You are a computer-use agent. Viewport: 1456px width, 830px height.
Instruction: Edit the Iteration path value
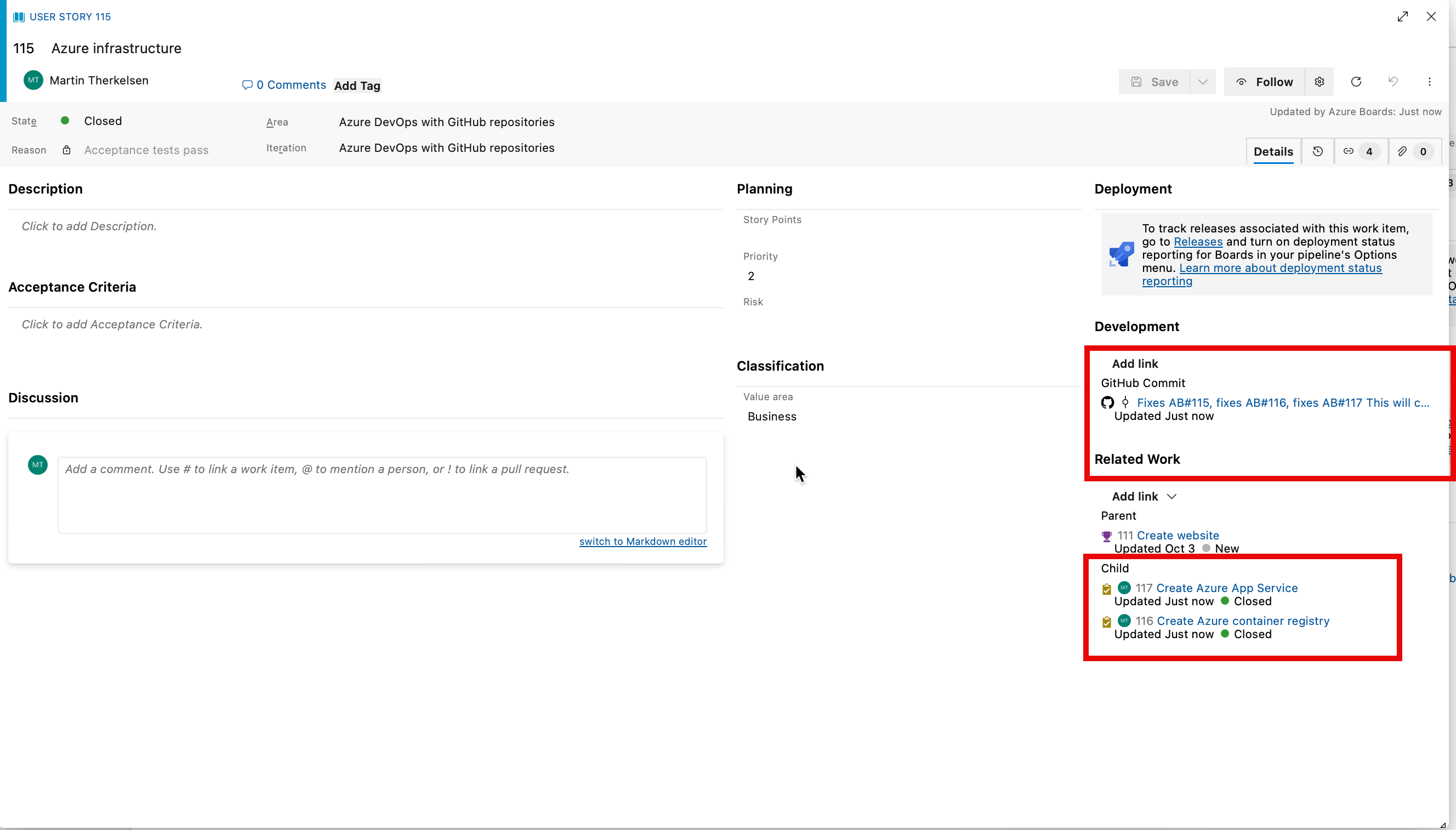click(446, 147)
